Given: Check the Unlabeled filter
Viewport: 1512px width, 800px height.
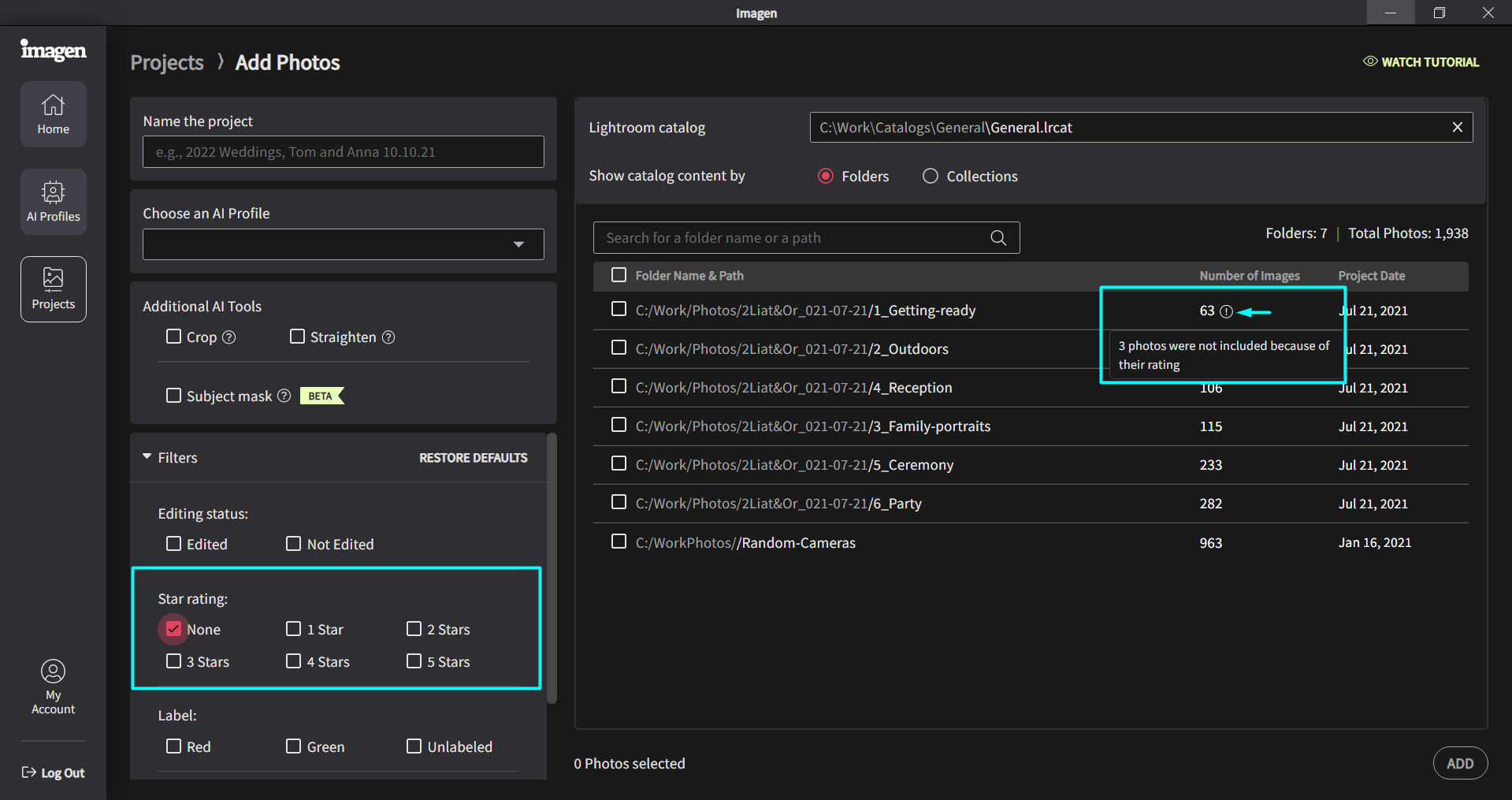Looking at the screenshot, I should [x=414, y=746].
